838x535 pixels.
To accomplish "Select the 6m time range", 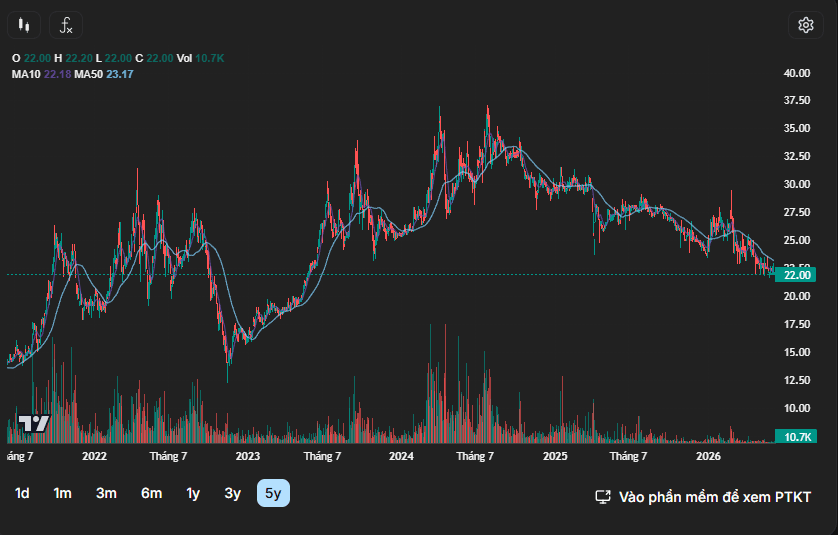I will (152, 493).
